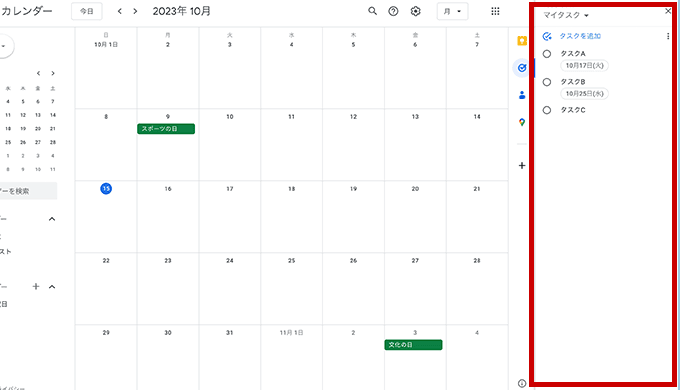Open the Contacts person icon in side panel

[522, 95]
